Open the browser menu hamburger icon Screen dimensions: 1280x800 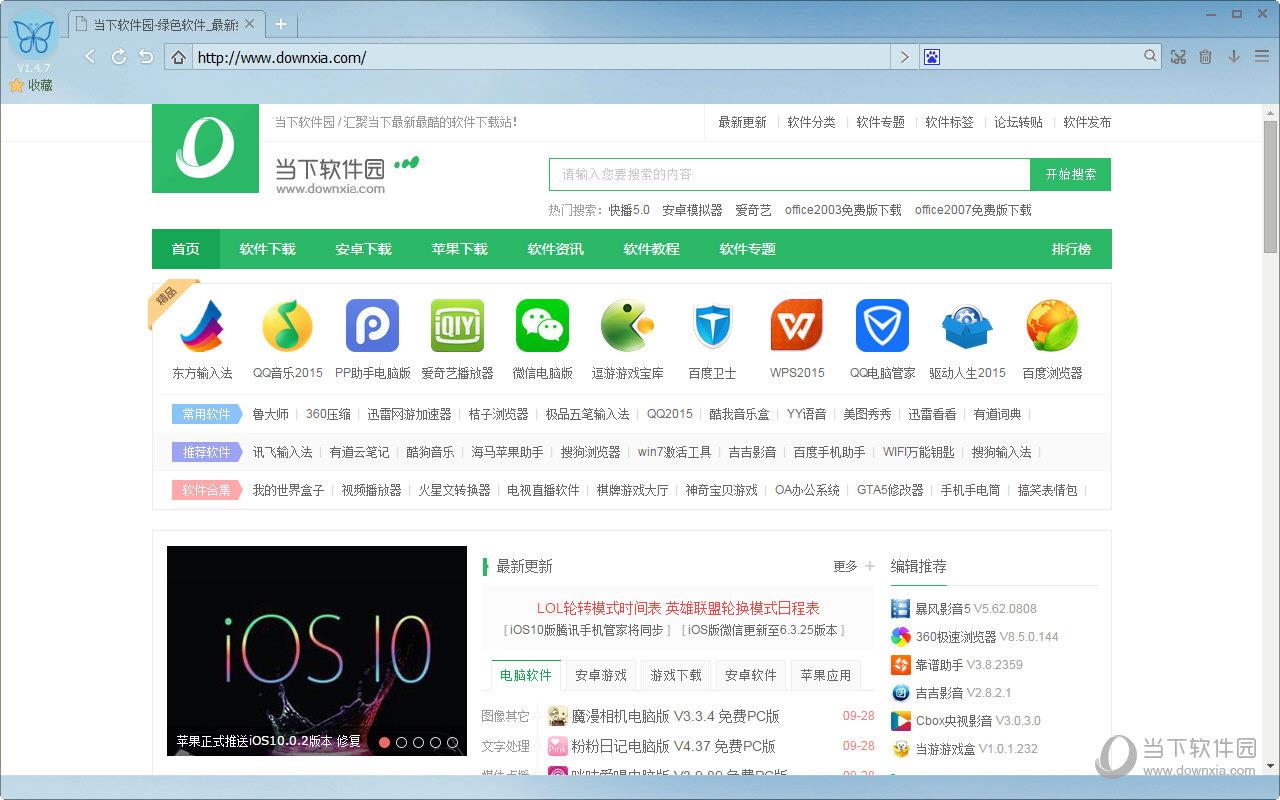(1261, 57)
